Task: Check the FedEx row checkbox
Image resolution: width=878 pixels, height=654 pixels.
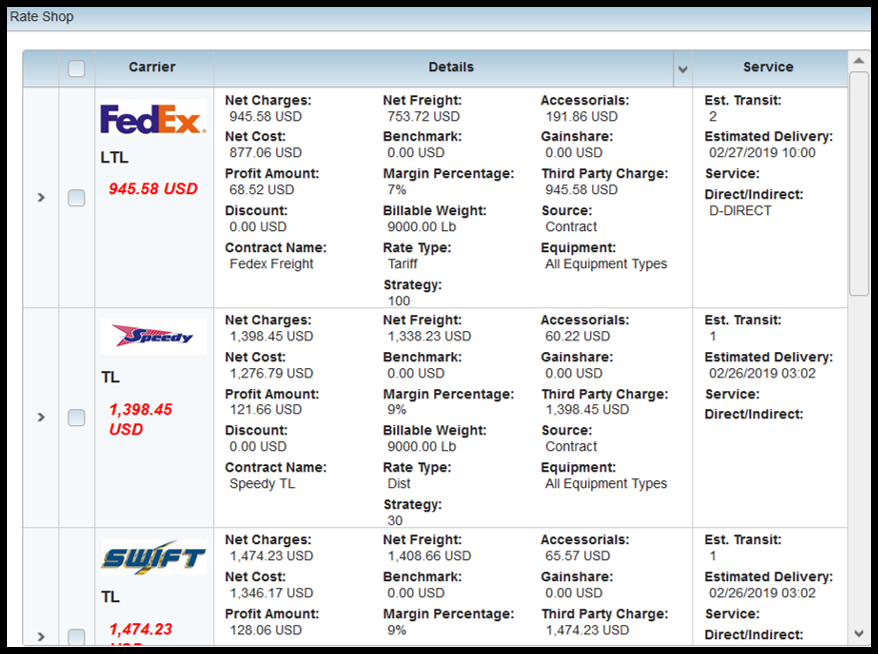Action: (76, 197)
